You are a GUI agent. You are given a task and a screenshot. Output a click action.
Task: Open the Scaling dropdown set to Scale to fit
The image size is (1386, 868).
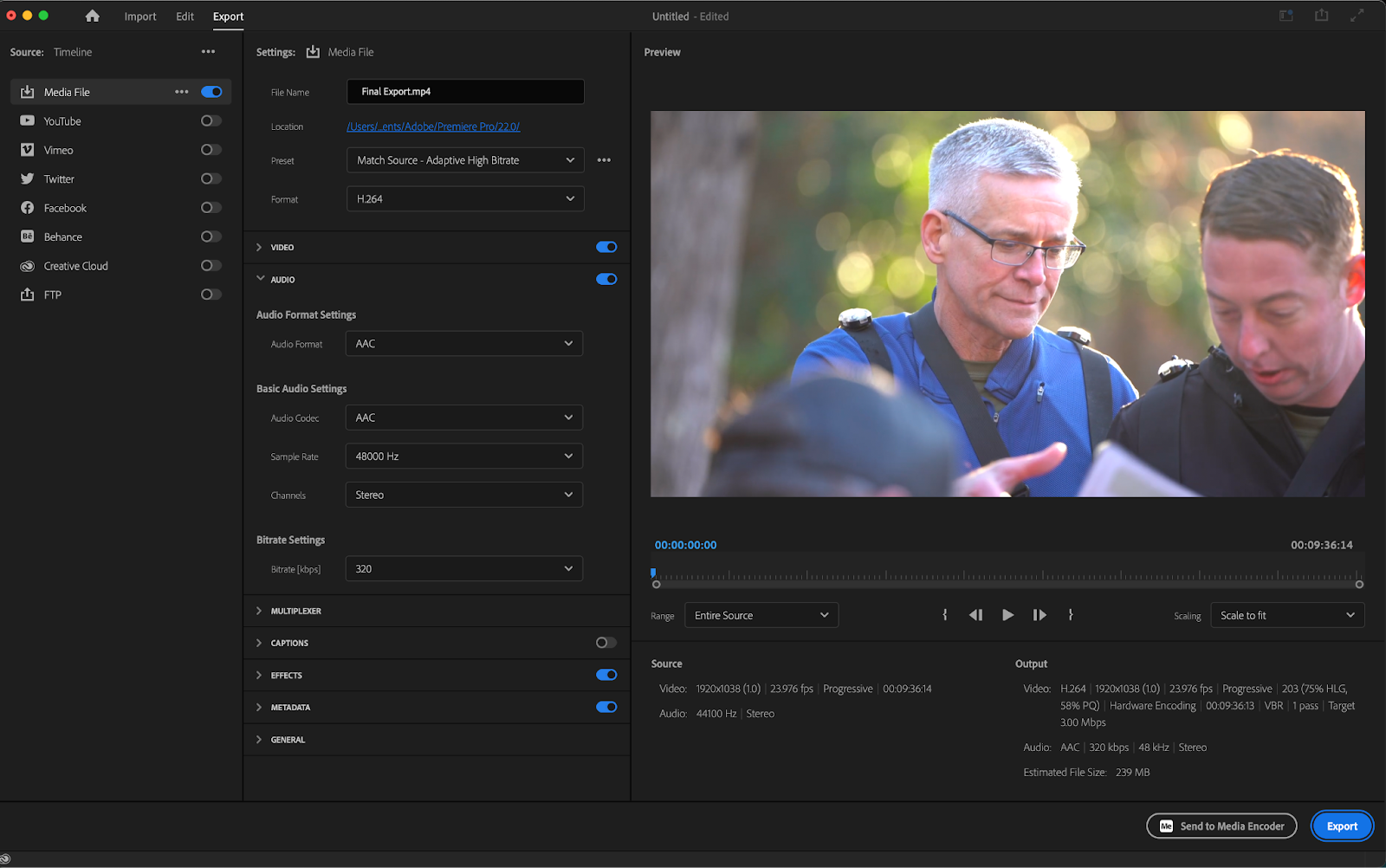point(1286,614)
